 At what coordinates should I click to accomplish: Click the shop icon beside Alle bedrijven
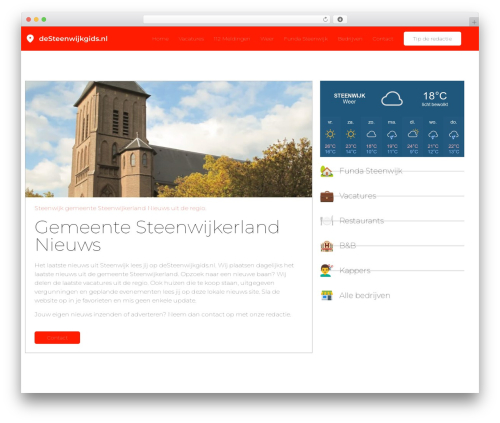[327, 295]
